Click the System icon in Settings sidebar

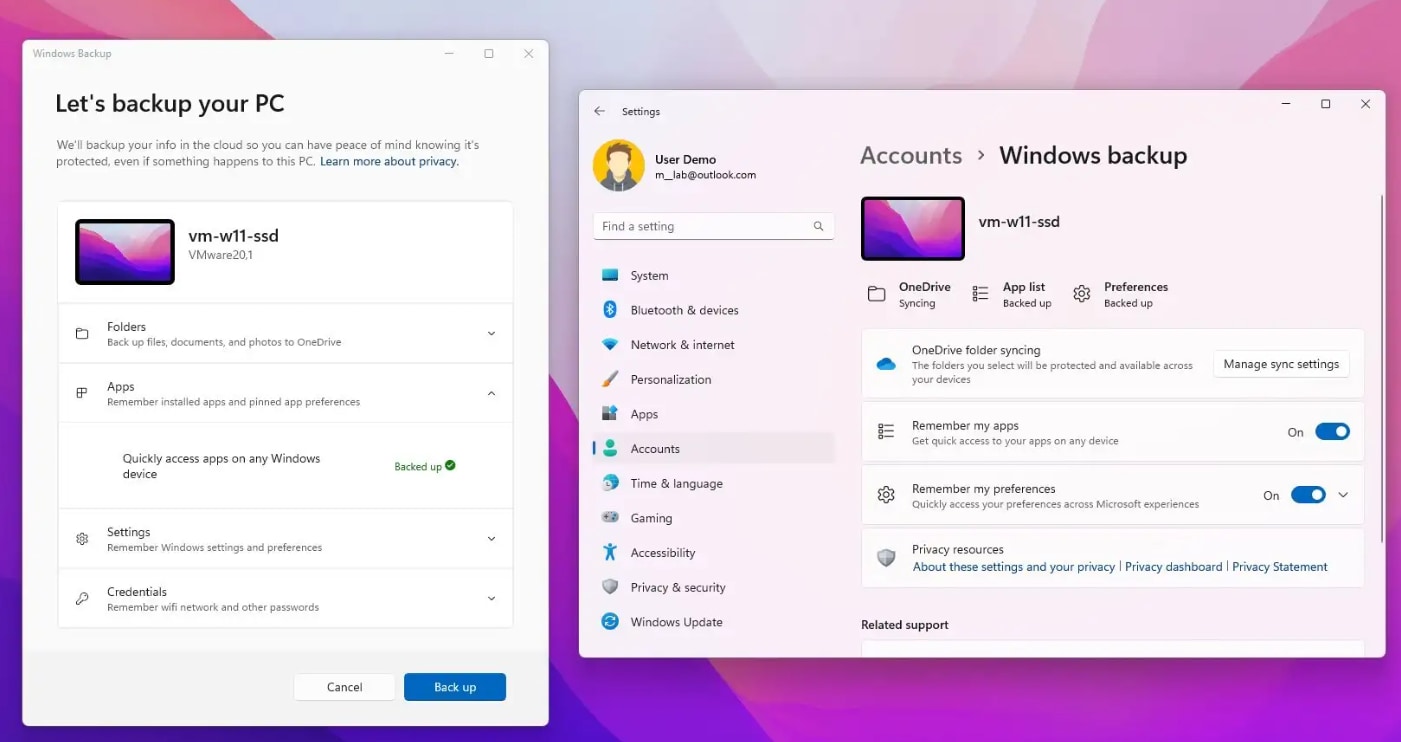point(610,275)
